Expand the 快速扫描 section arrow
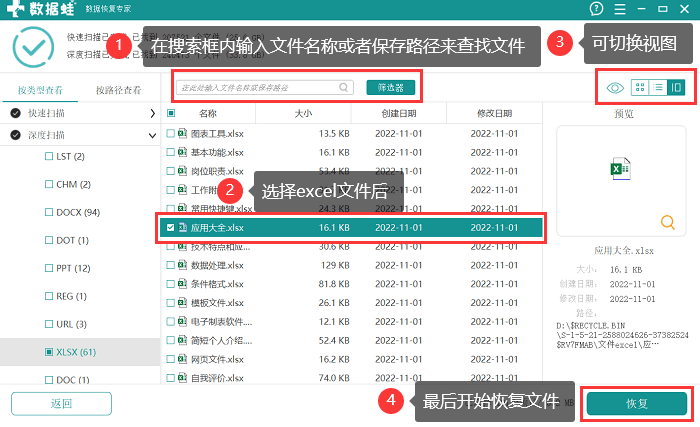This screenshot has width=700, height=427. (153, 113)
